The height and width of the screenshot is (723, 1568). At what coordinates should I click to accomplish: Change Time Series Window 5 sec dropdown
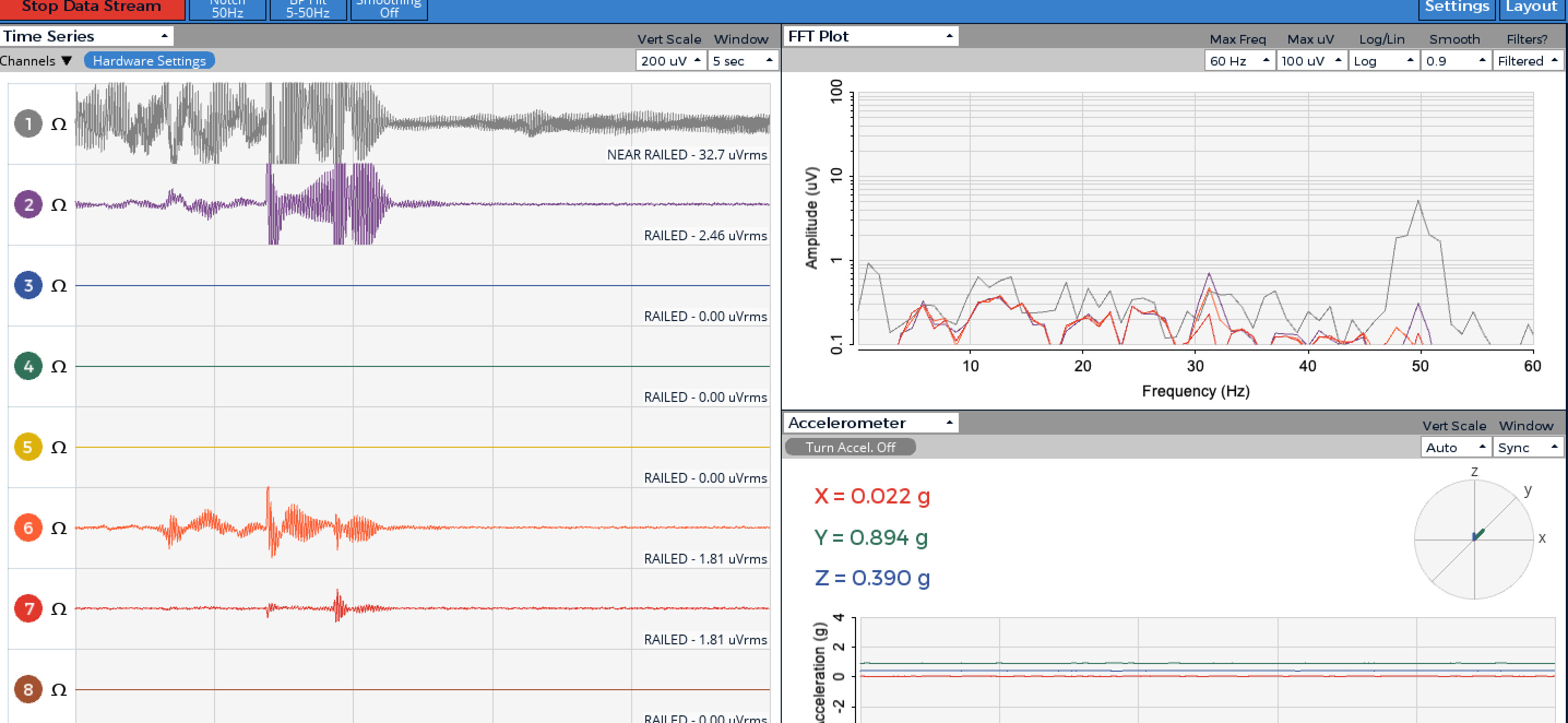(743, 61)
